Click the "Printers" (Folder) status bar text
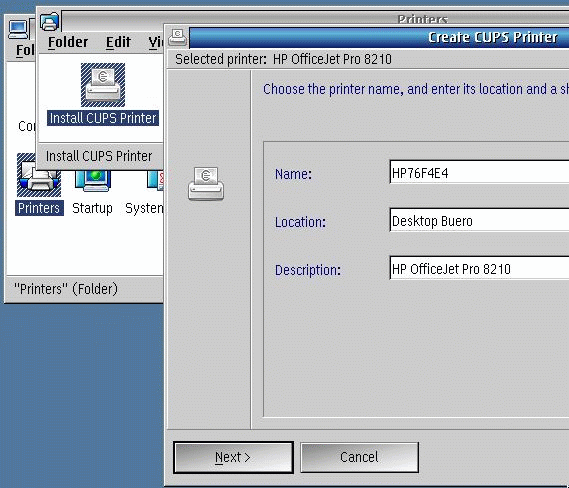This screenshot has height=488, width=569. pos(66,289)
